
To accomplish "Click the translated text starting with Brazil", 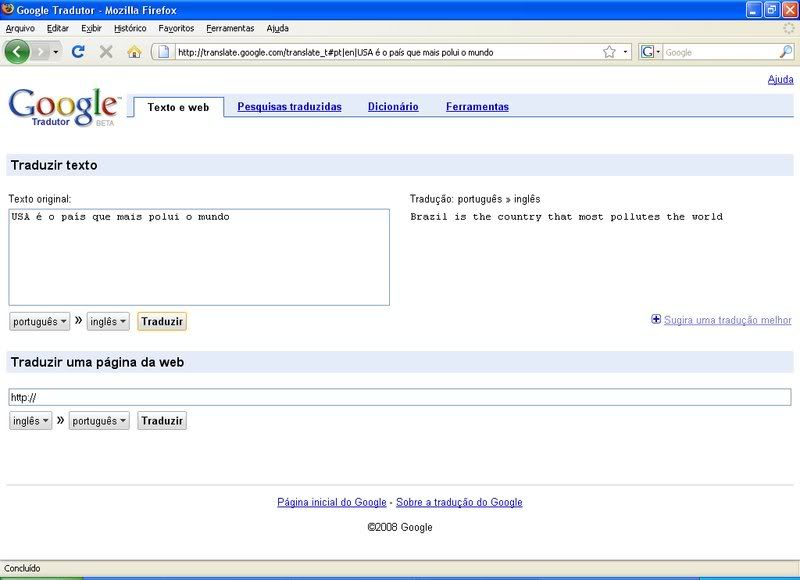I will (566, 217).
